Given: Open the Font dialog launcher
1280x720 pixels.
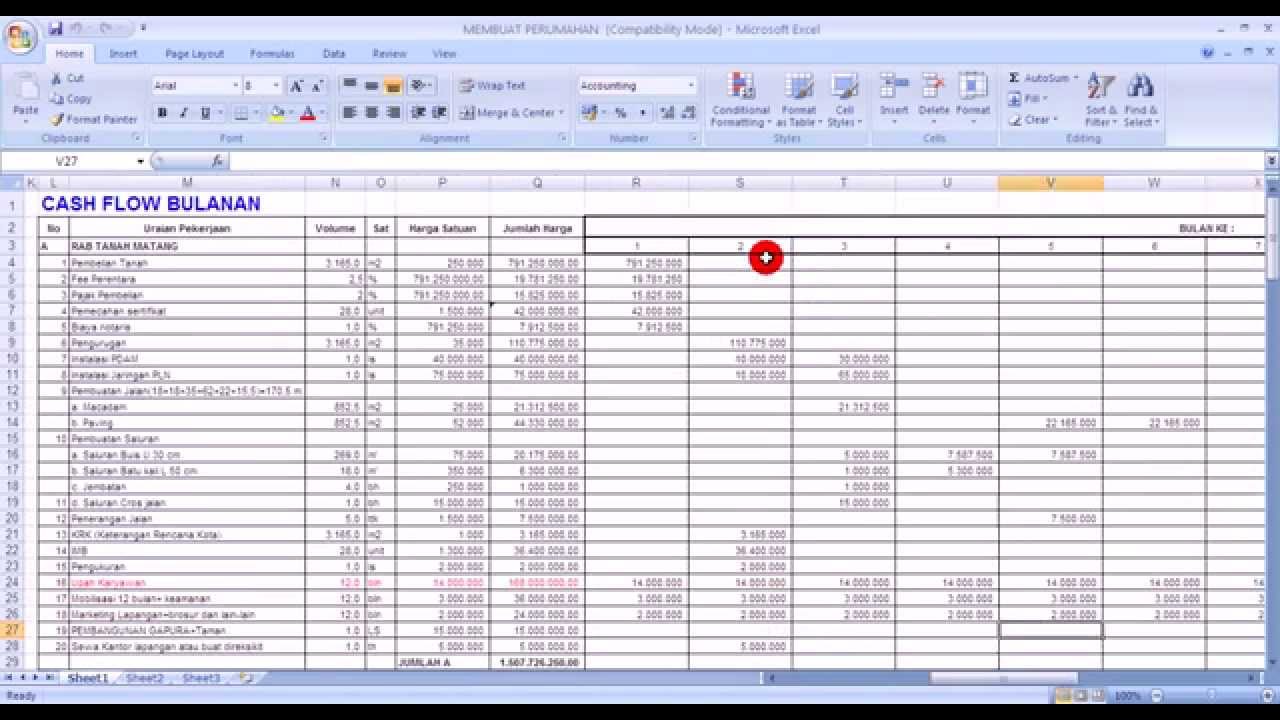Looking at the screenshot, I should pyautogui.click(x=324, y=138).
